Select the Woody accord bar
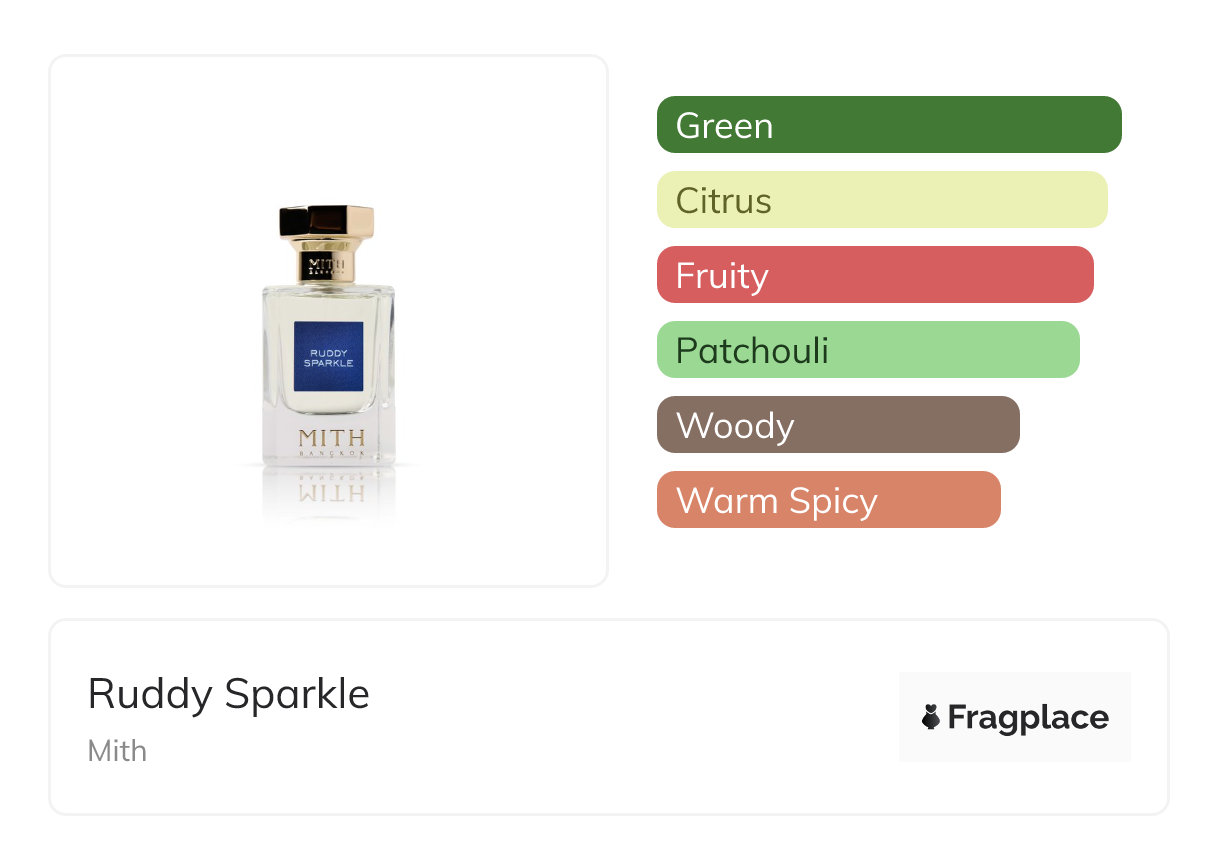This screenshot has width=1218, height=864. click(837, 425)
